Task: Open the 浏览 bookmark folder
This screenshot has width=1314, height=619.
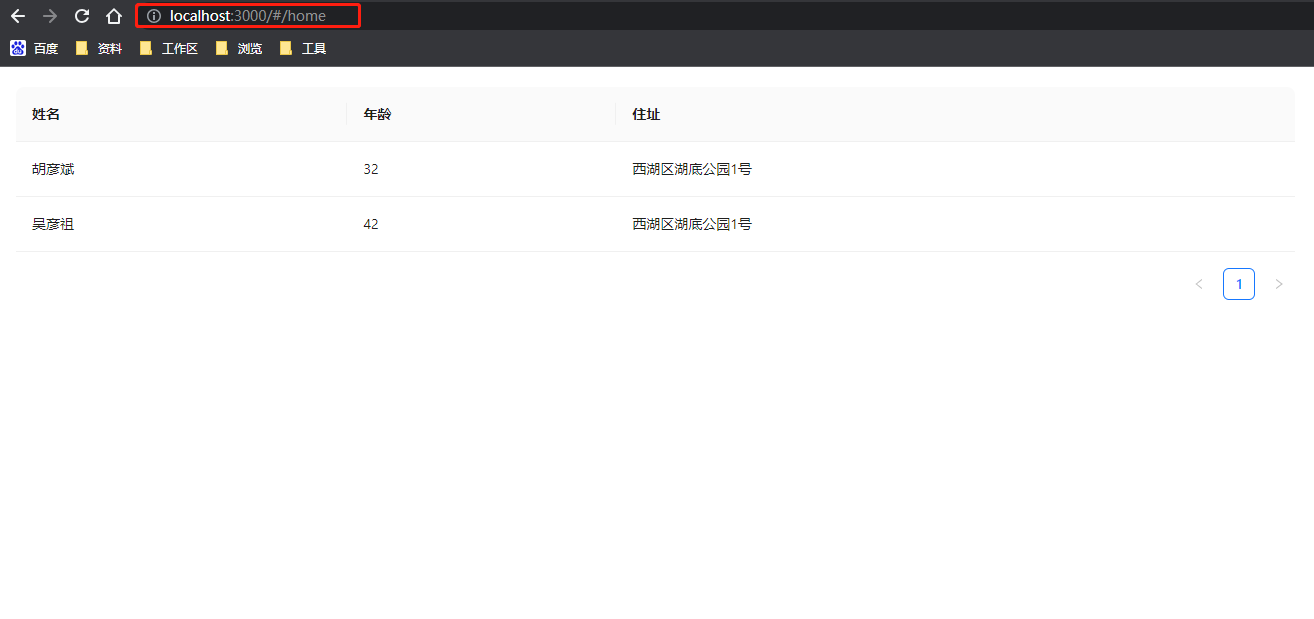Action: coord(239,48)
